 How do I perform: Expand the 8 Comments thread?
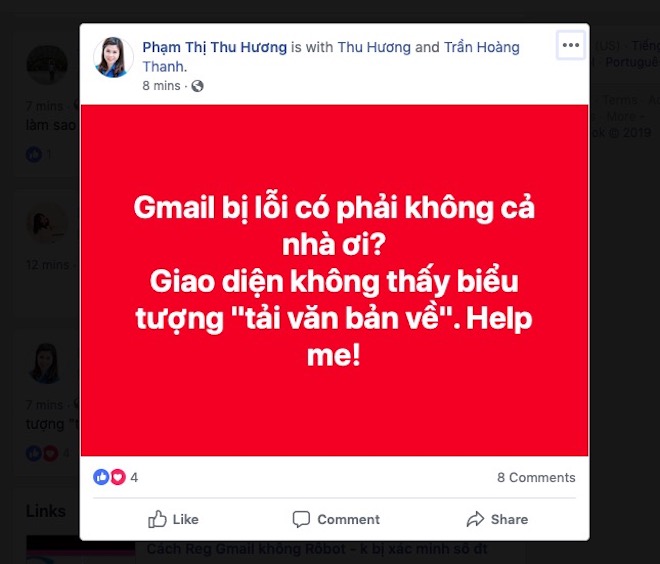coord(536,477)
